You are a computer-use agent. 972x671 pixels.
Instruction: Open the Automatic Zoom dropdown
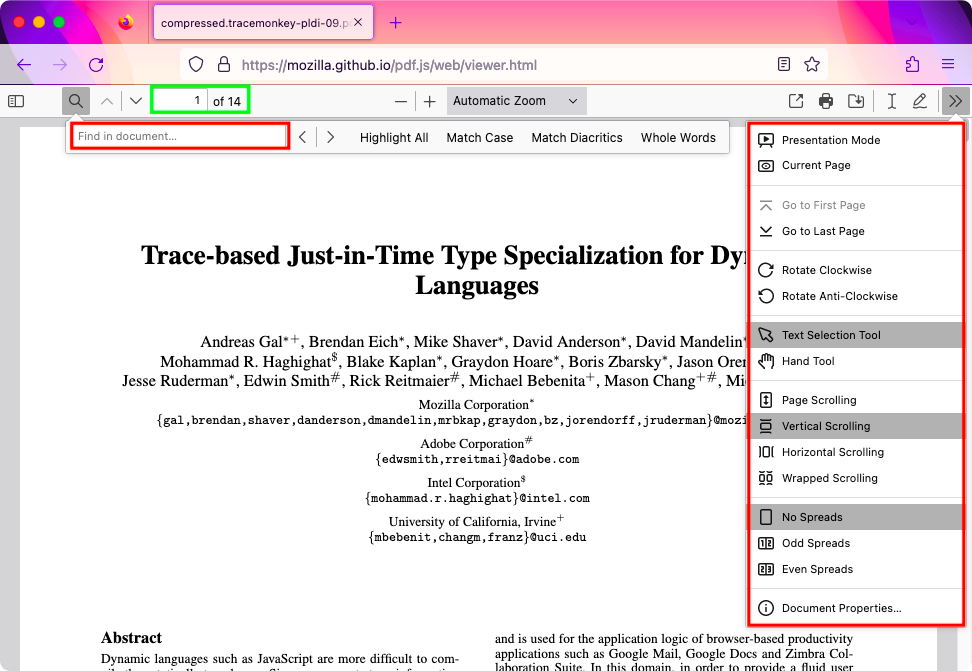(516, 100)
